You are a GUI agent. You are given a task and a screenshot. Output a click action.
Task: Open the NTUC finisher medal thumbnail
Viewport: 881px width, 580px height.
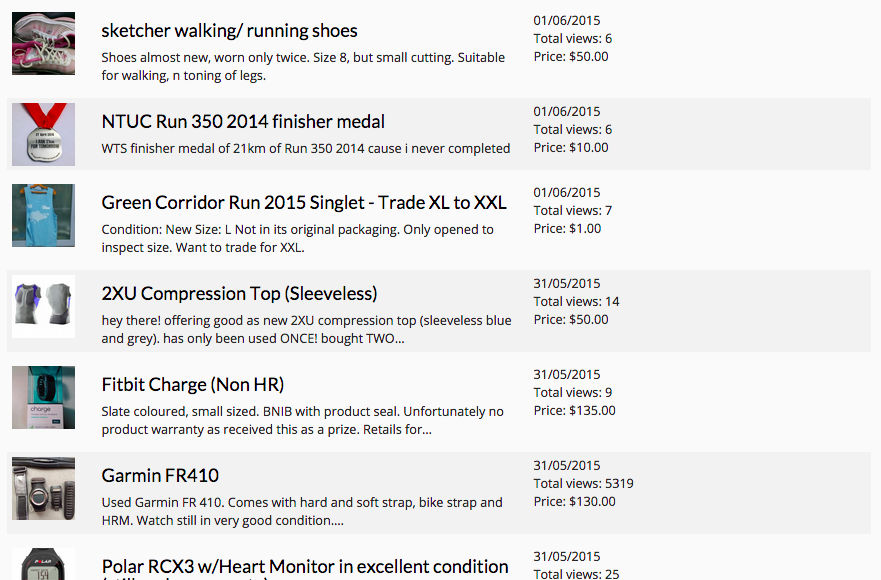point(43,134)
